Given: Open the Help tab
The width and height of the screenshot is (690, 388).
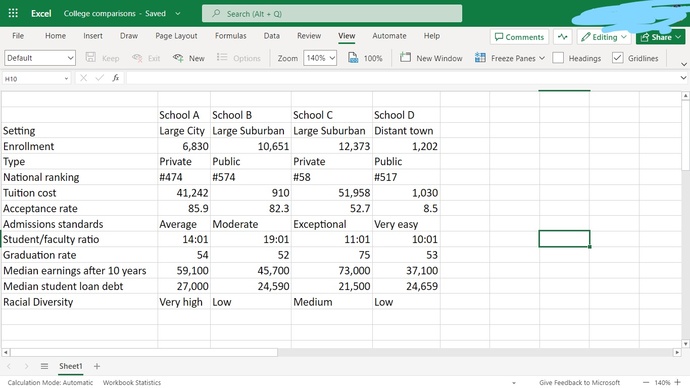Looking at the screenshot, I should pos(432,36).
